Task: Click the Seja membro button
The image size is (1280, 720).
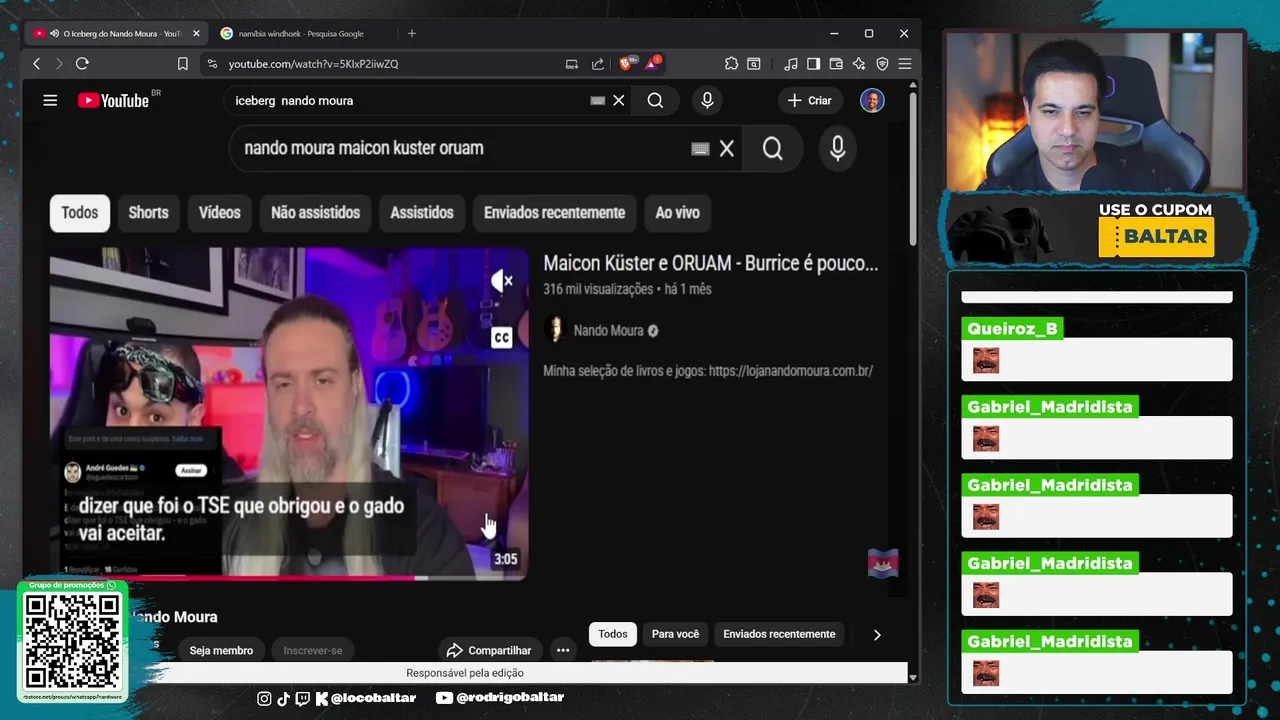Action: click(x=221, y=650)
